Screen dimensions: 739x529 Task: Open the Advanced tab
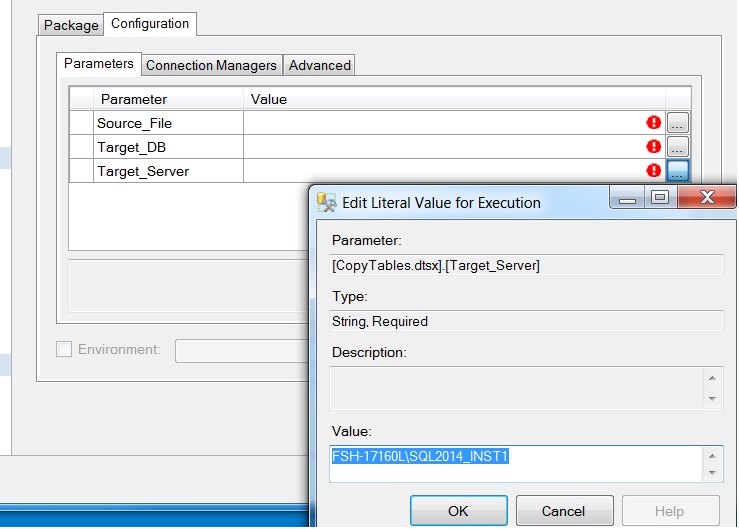pos(319,65)
